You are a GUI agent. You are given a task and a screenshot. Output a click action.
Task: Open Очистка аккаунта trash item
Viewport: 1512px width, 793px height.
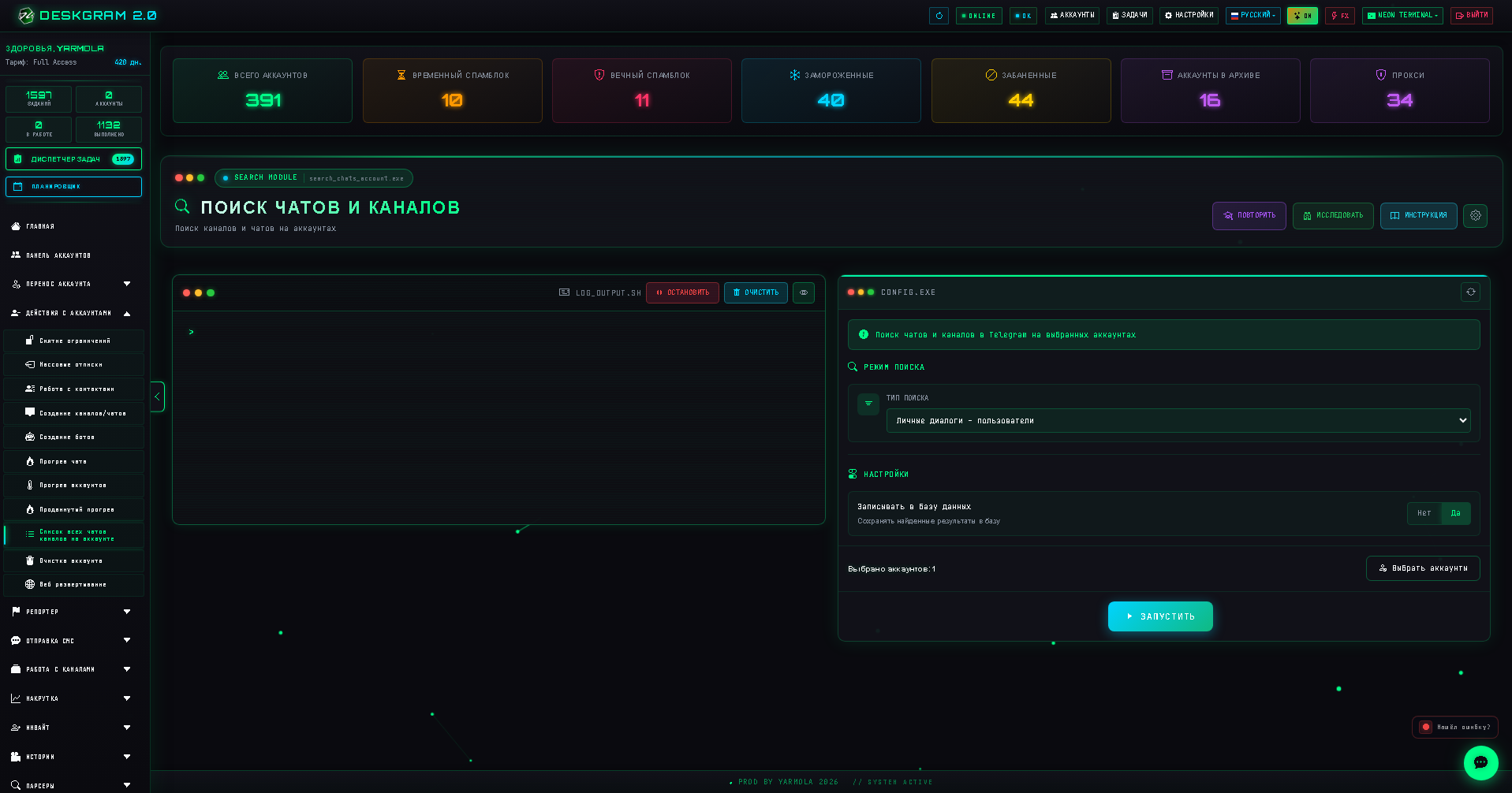point(74,560)
